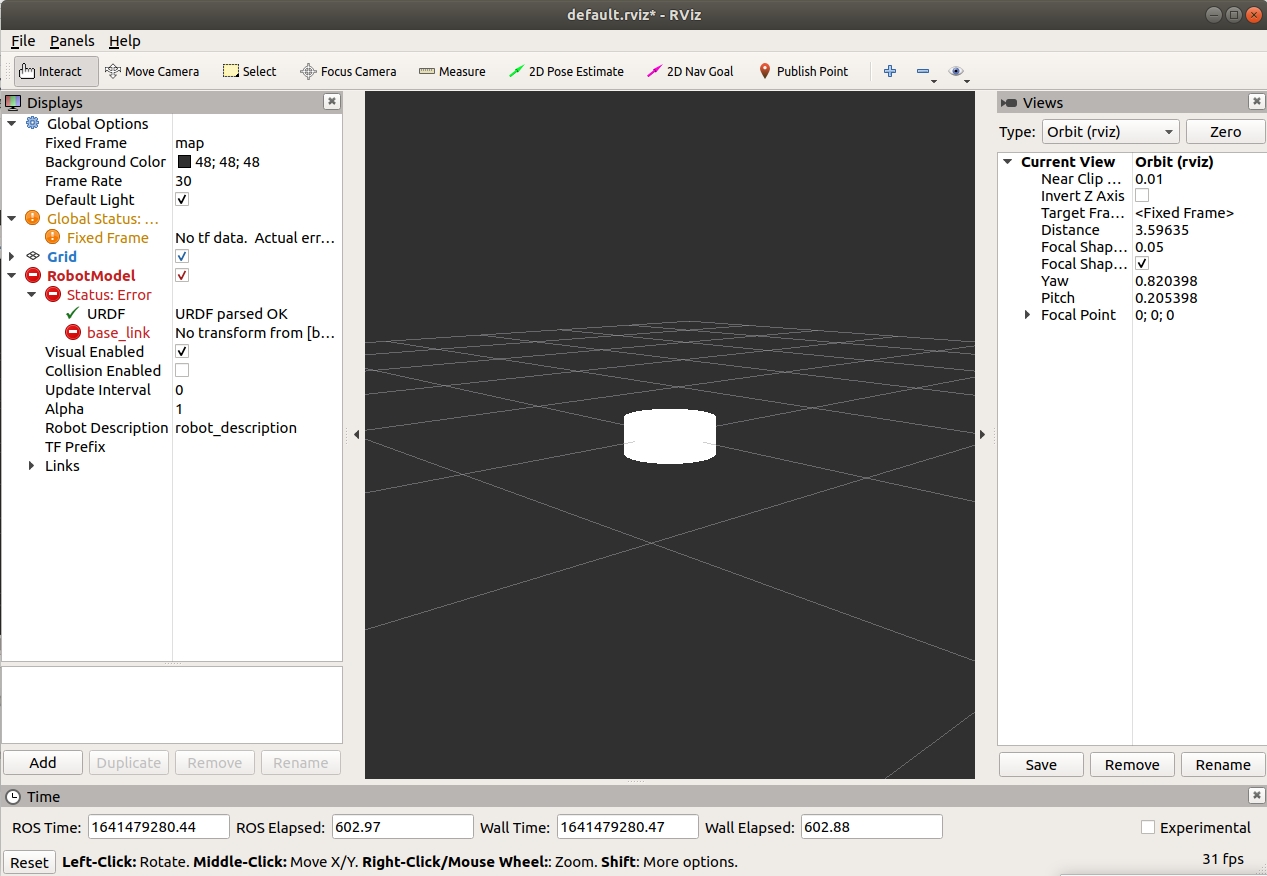The width and height of the screenshot is (1267, 876).
Task: Click the Time panel clock icon
Action: point(13,796)
